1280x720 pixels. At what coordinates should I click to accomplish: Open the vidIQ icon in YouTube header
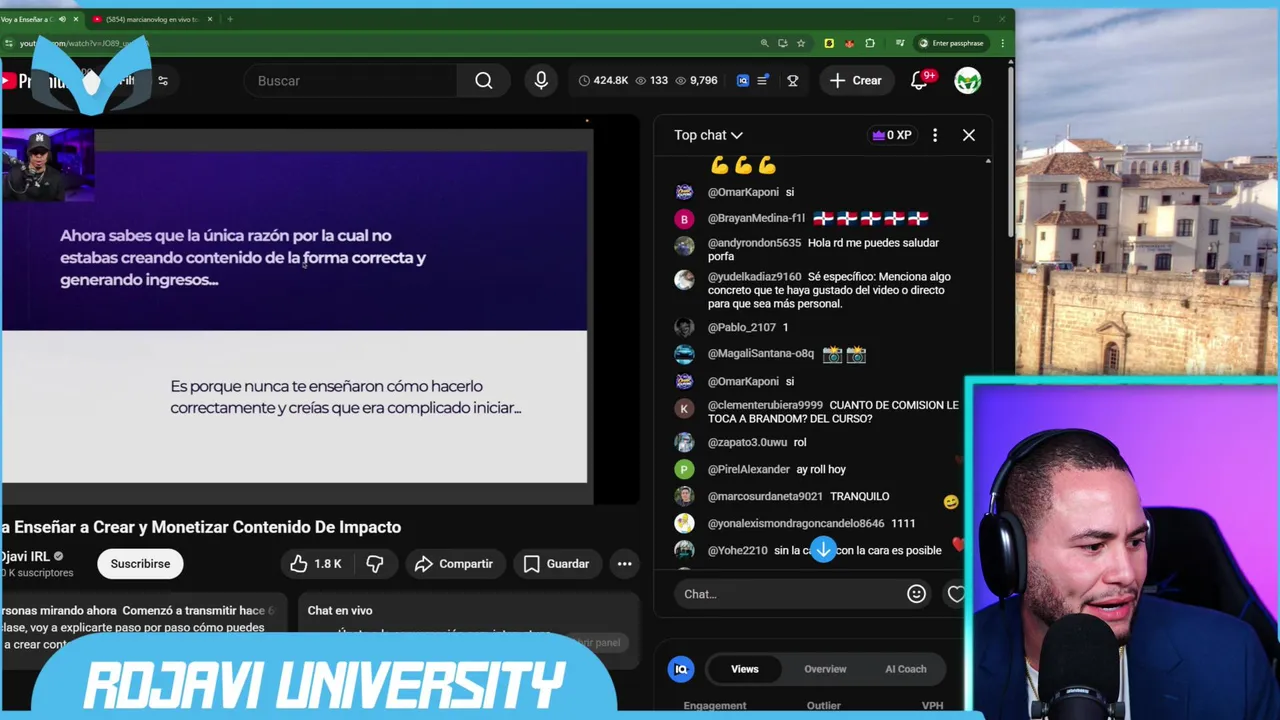[x=743, y=81]
